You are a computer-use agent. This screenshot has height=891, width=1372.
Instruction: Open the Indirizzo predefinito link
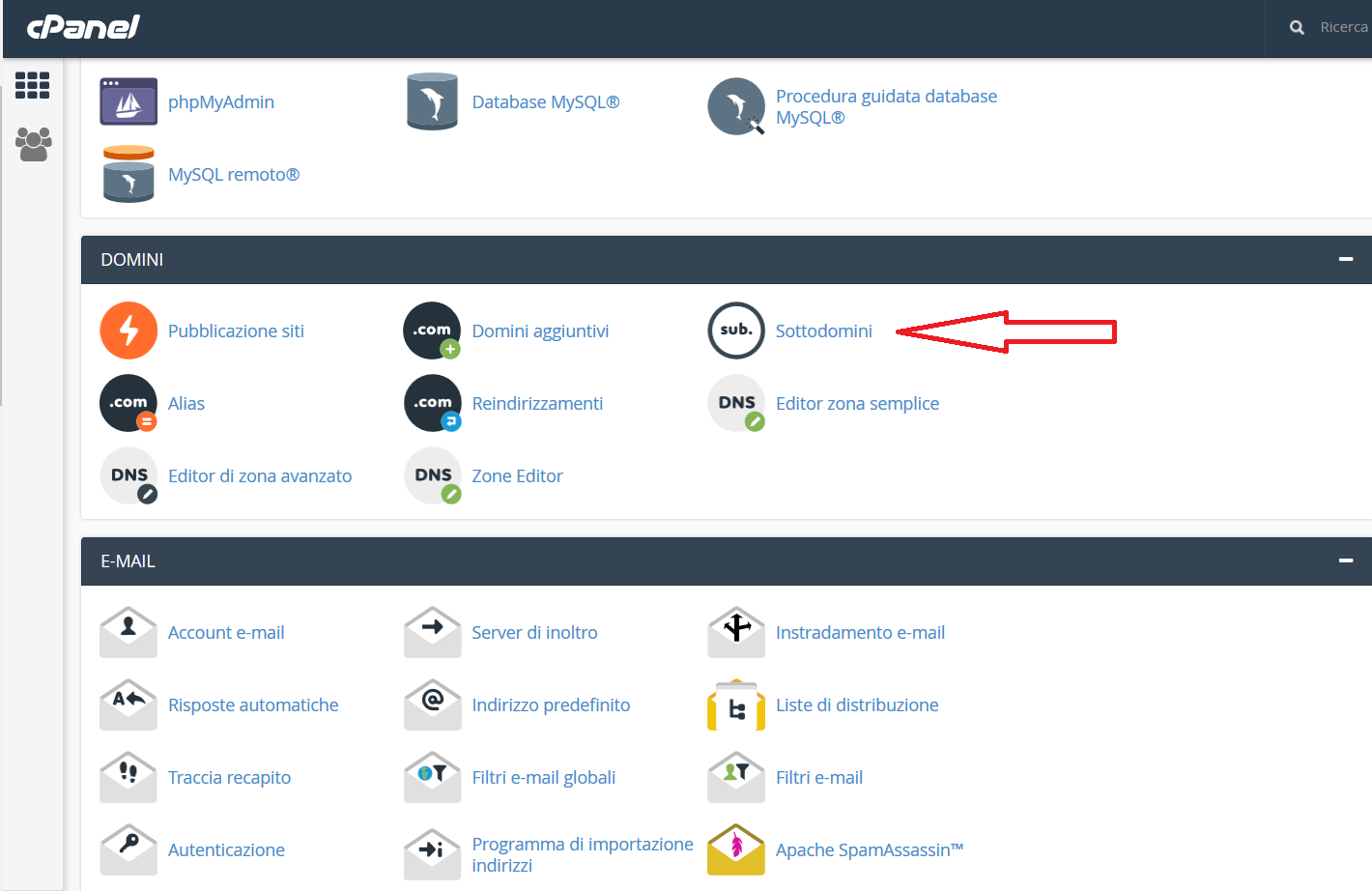click(x=551, y=704)
